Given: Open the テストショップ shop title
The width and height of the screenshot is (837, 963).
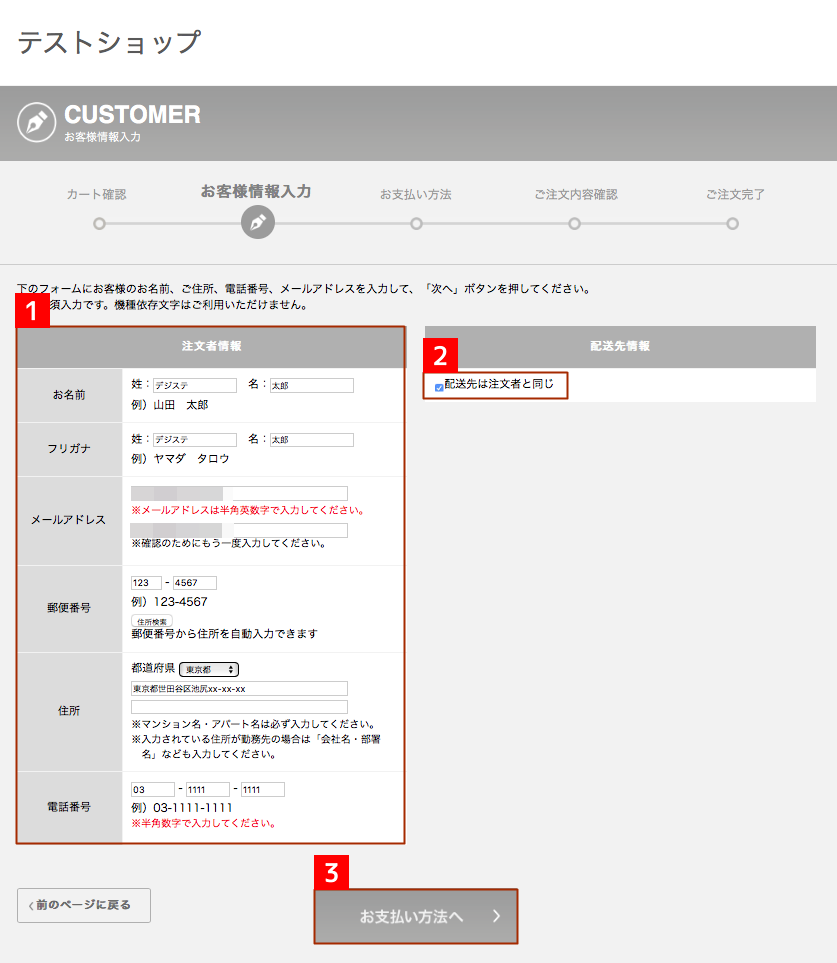Looking at the screenshot, I should click(109, 42).
